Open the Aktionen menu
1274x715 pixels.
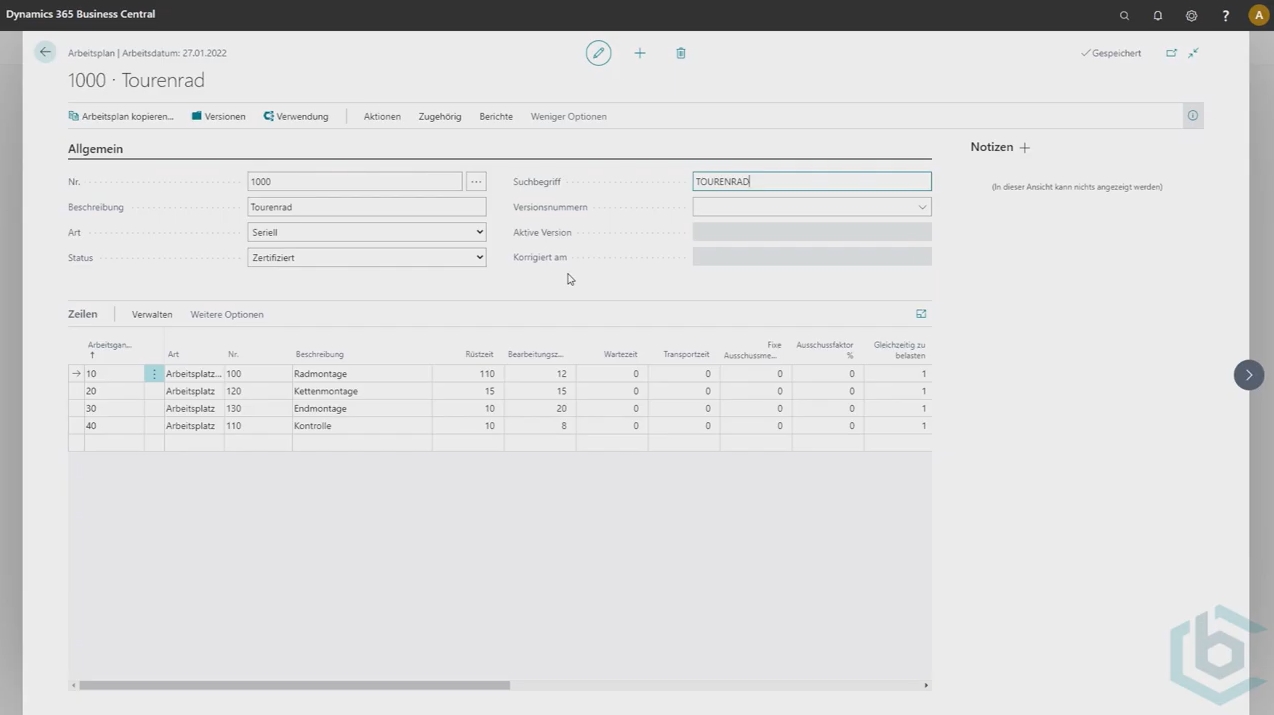[382, 117]
